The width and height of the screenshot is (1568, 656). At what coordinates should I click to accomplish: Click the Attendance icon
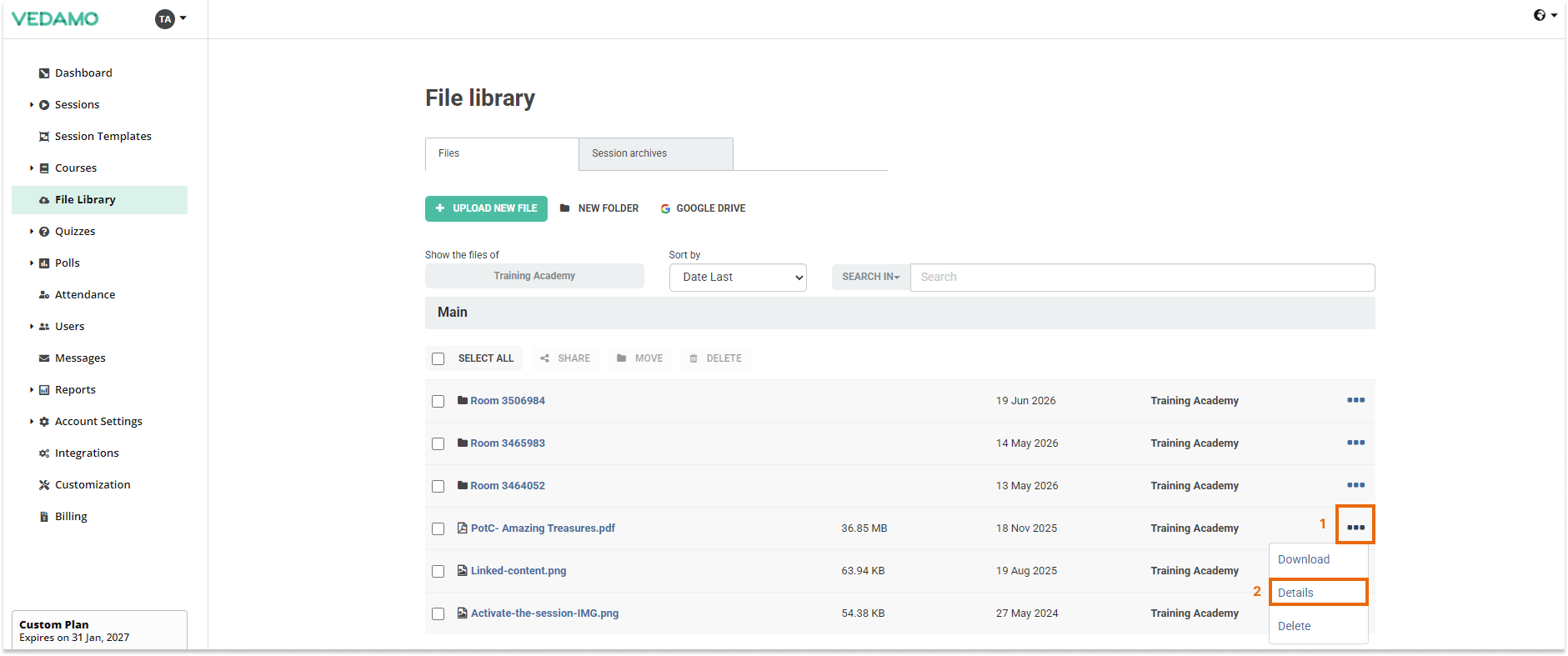click(x=44, y=295)
